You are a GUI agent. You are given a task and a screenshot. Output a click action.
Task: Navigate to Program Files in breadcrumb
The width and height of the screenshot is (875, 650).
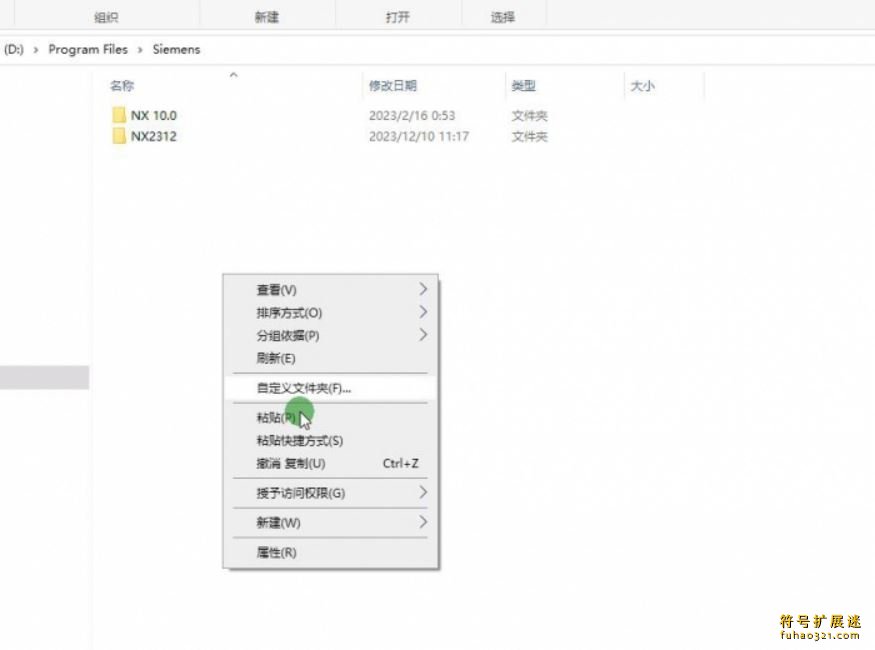tap(88, 49)
